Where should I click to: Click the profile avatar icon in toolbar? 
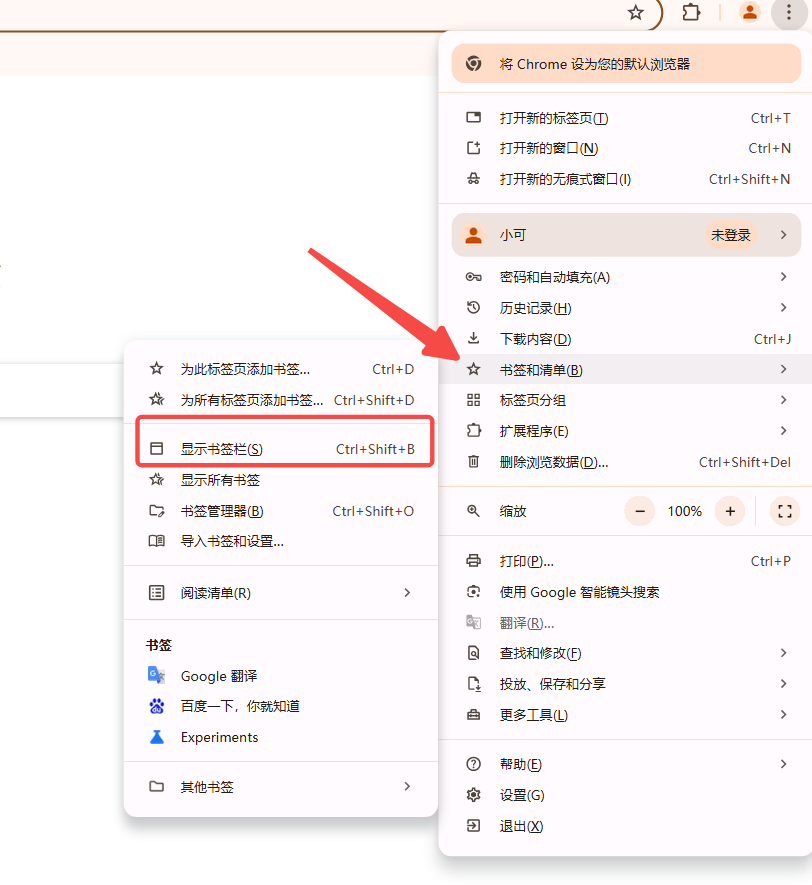pyautogui.click(x=749, y=12)
